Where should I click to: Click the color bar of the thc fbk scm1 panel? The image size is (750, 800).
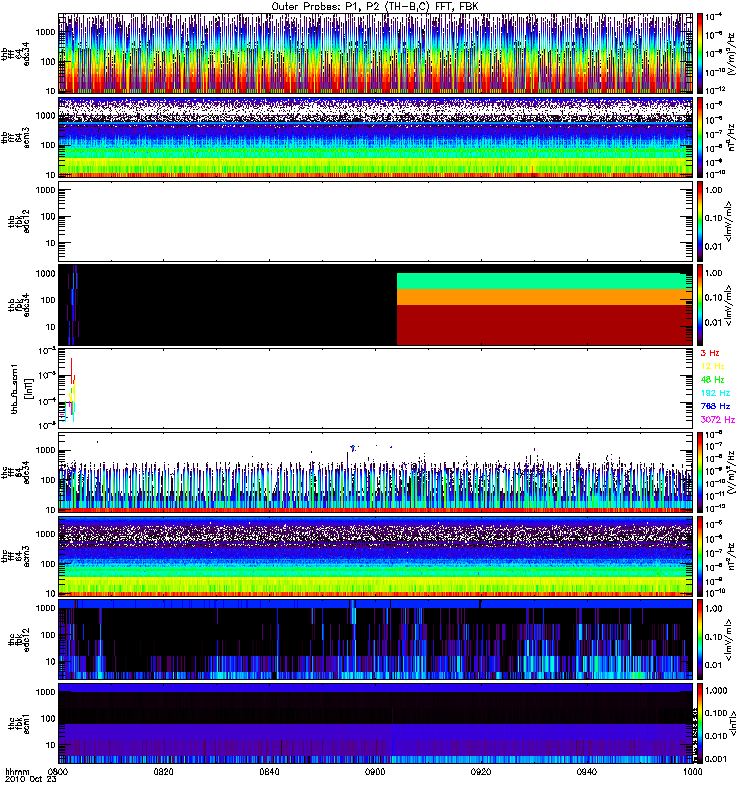[x=700, y=723]
